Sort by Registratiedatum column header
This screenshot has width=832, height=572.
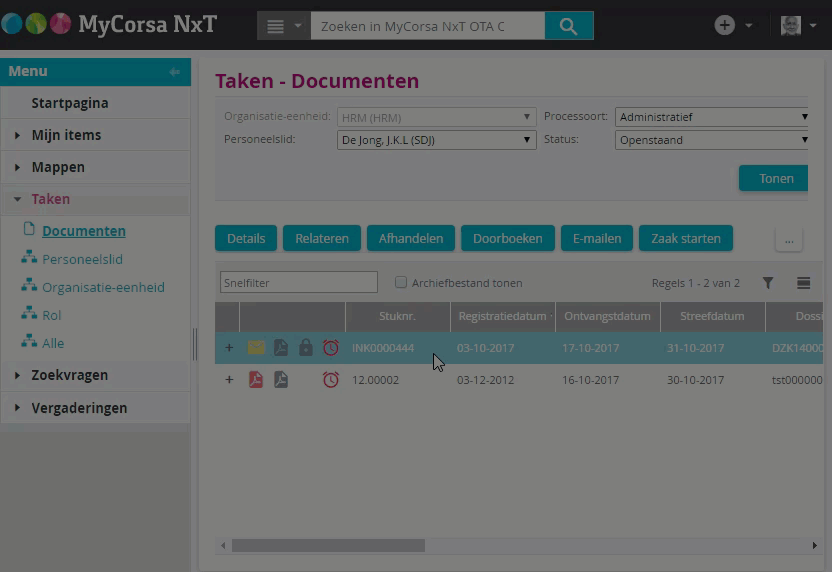502,316
